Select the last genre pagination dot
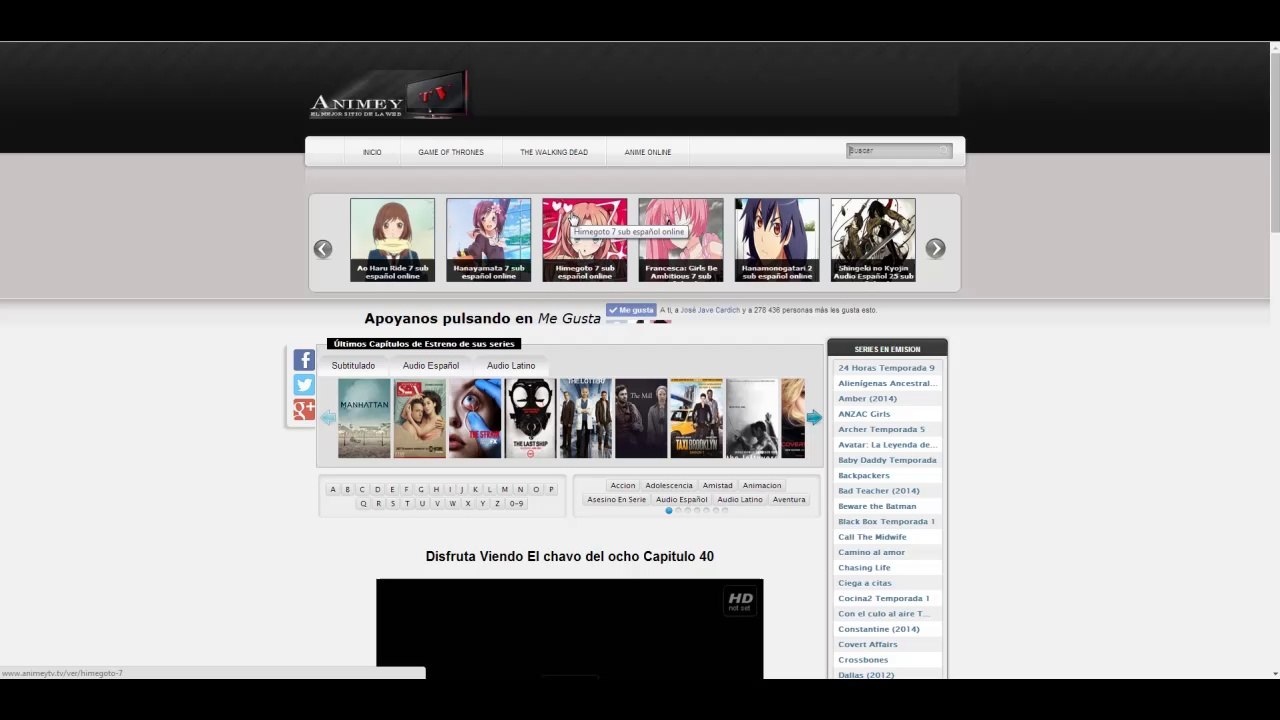This screenshot has width=1280, height=720. 725,511
